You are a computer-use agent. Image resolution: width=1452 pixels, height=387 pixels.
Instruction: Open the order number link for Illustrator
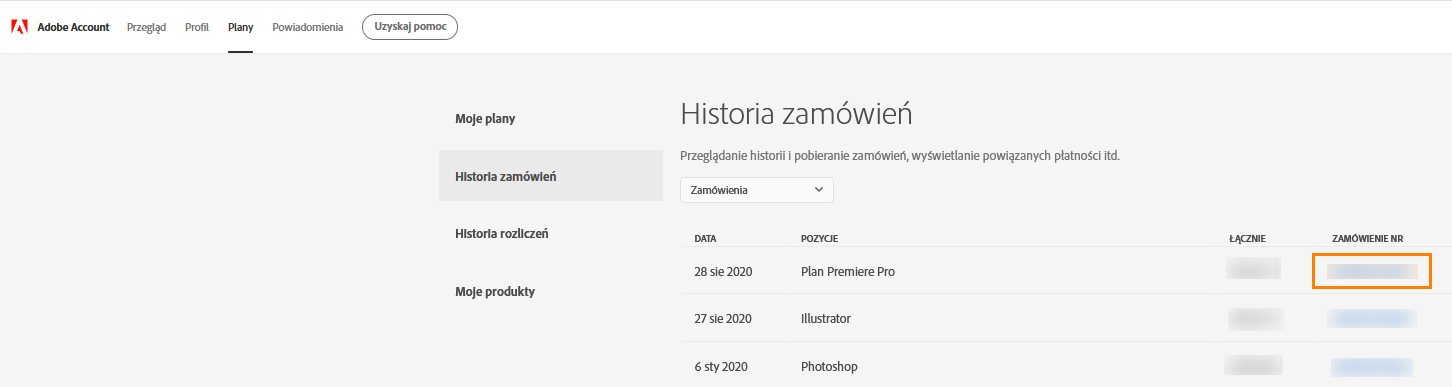click(1371, 319)
